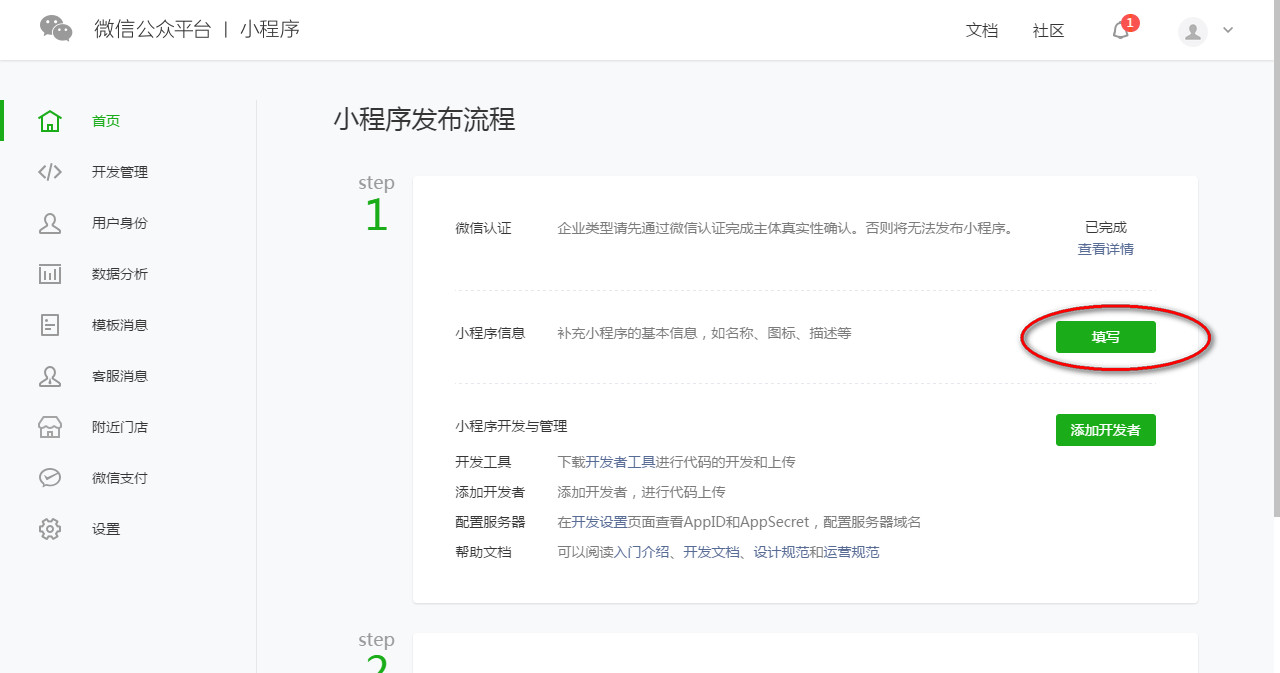Screen dimensions: 1280x673
Task: Open 数据分析 with the chart icon
Action: coord(50,273)
